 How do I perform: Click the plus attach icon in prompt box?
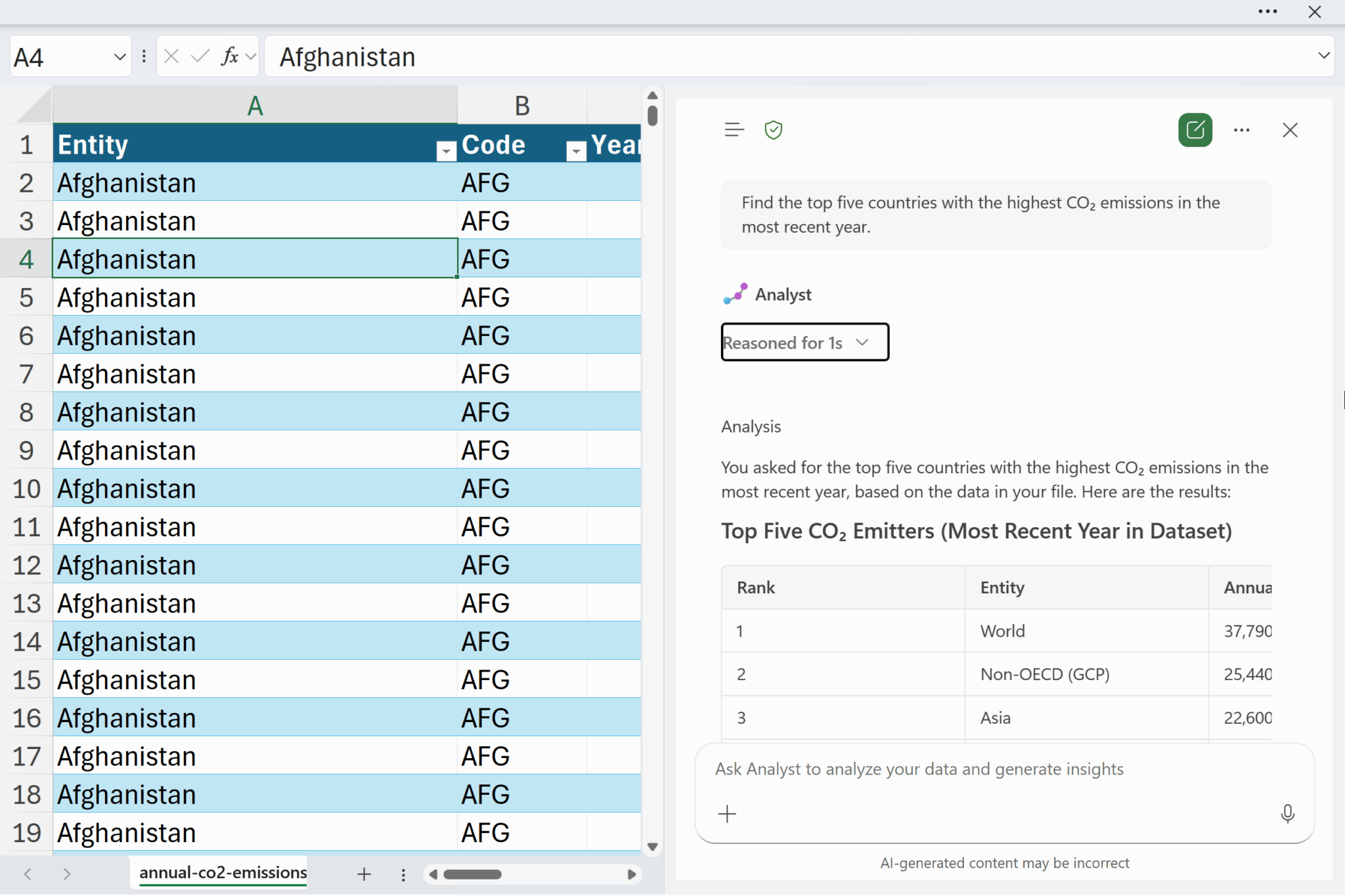(x=727, y=814)
